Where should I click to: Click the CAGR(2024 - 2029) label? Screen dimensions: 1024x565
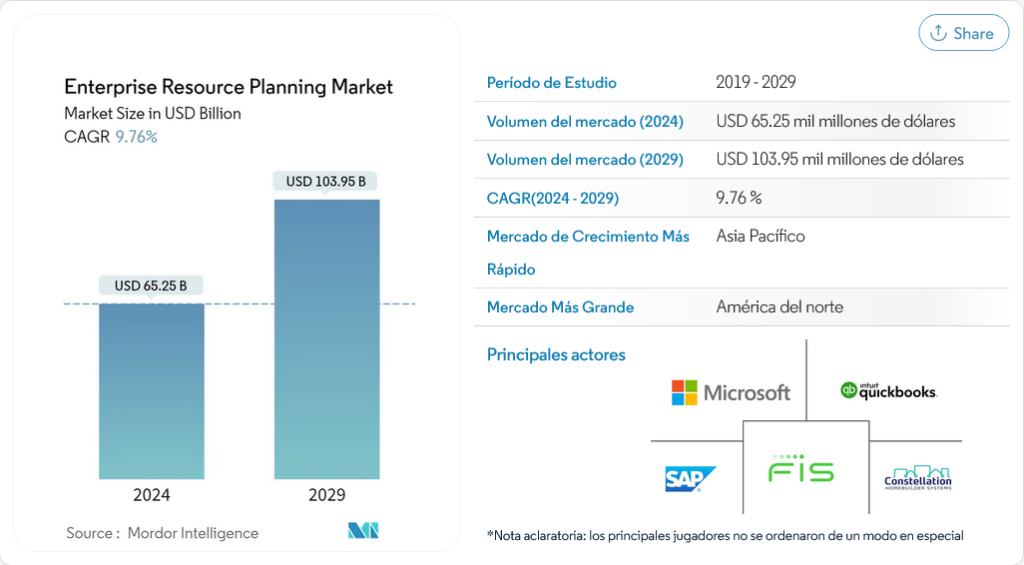[553, 198]
